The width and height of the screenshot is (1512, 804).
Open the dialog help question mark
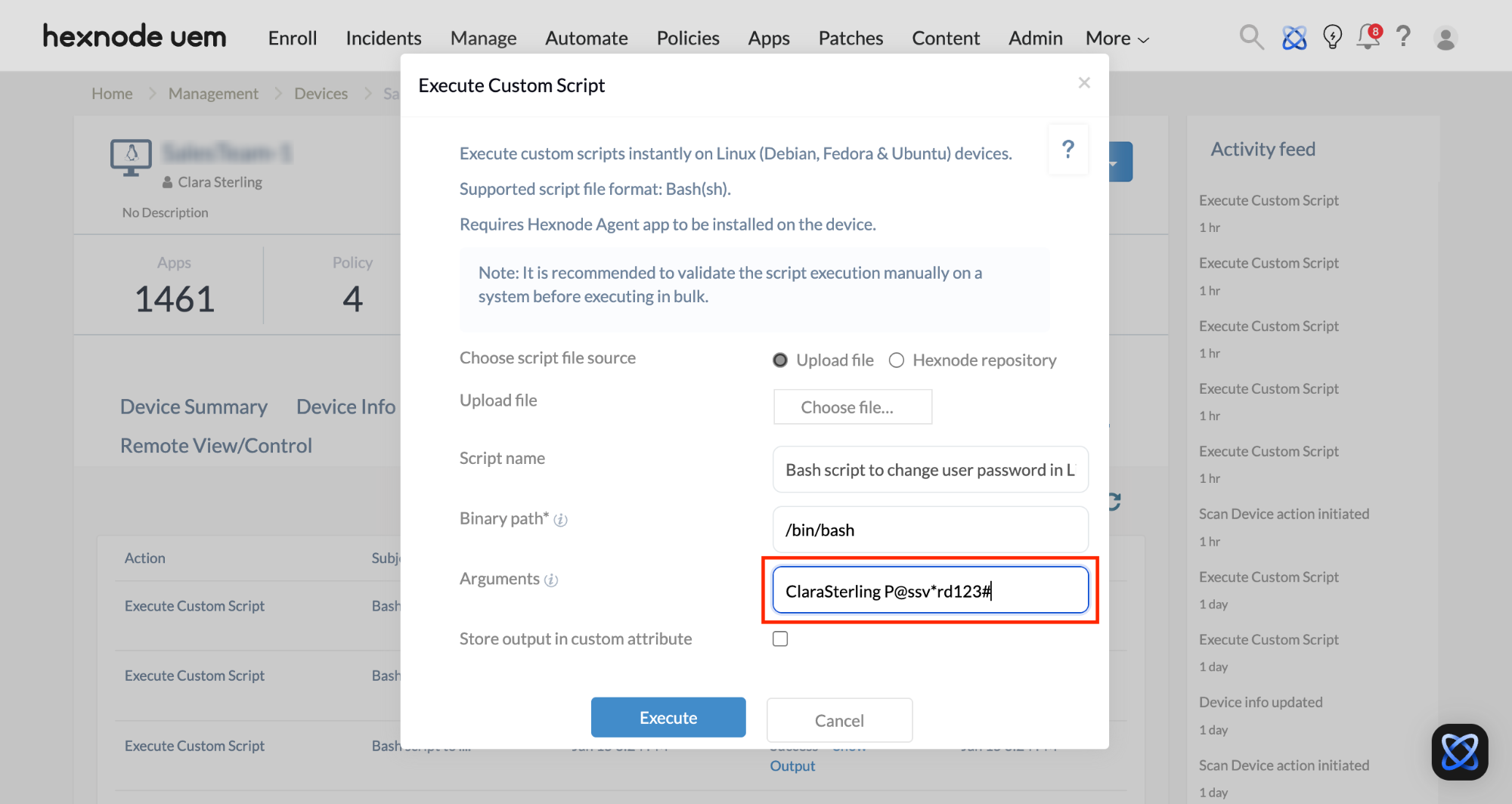coord(1067,150)
